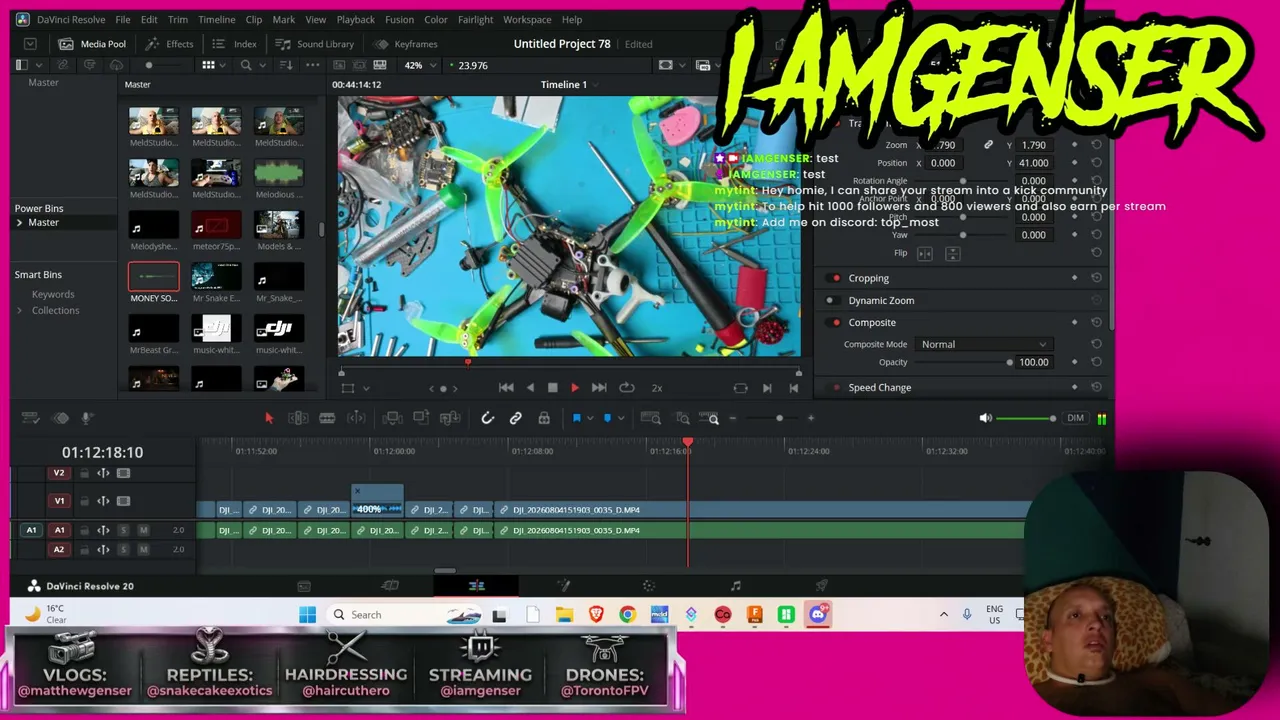Click the DIM button
1280x720 pixels.
click(x=1075, y=418)
